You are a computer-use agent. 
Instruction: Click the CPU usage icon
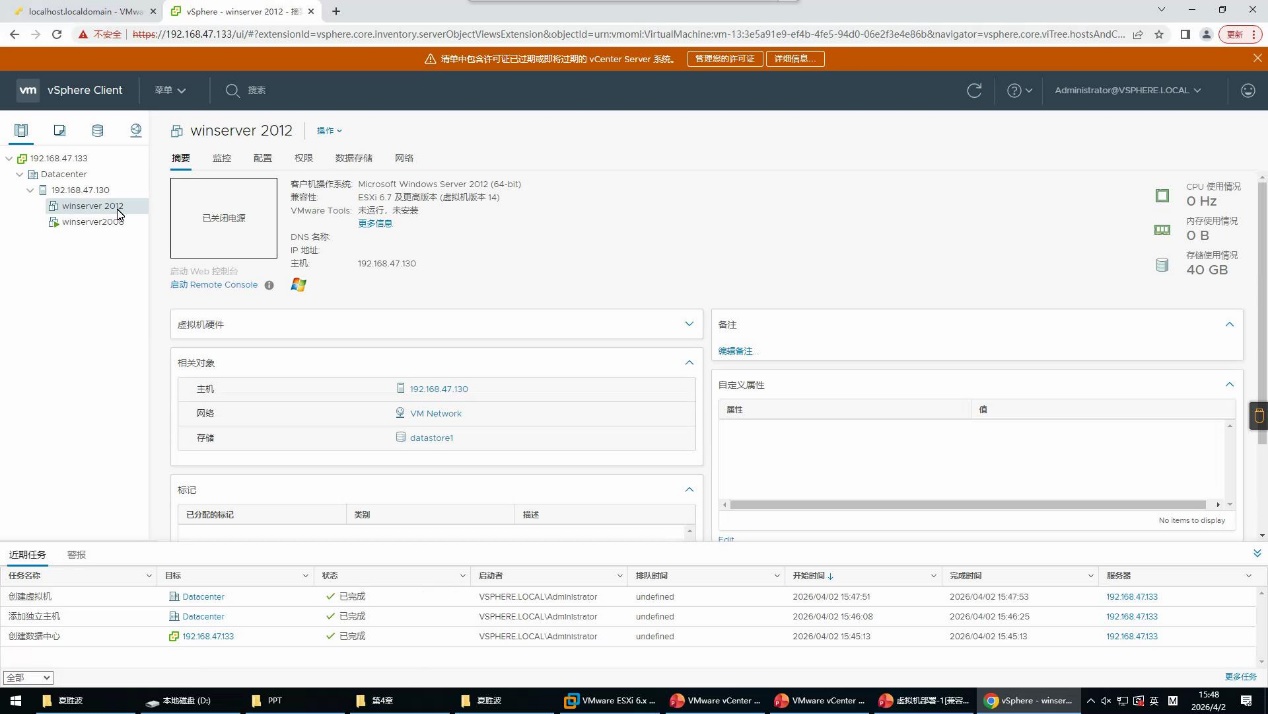point(1162,195)
